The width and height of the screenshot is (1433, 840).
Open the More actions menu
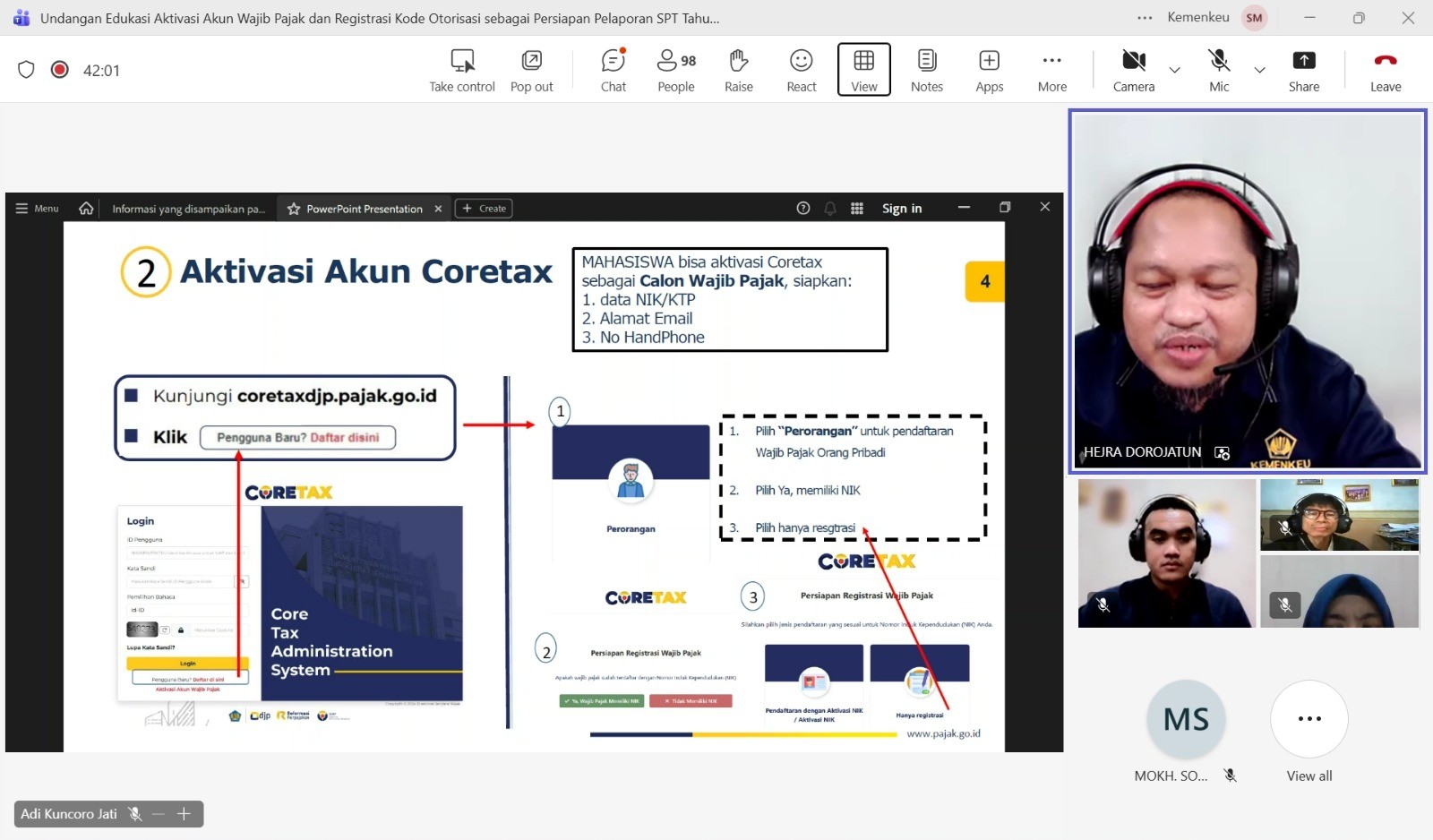coord(1051,70)
